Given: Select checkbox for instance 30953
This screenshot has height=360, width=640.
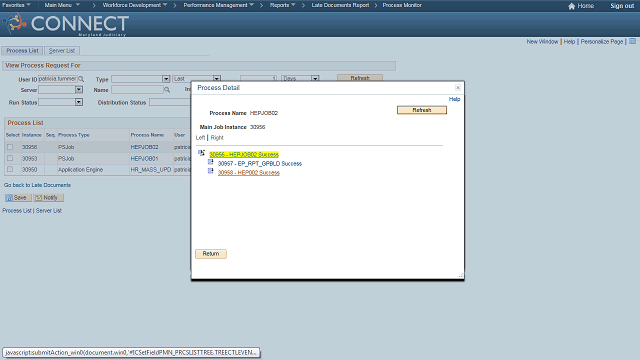Looking at the screenshot, I should coord(10,158).
